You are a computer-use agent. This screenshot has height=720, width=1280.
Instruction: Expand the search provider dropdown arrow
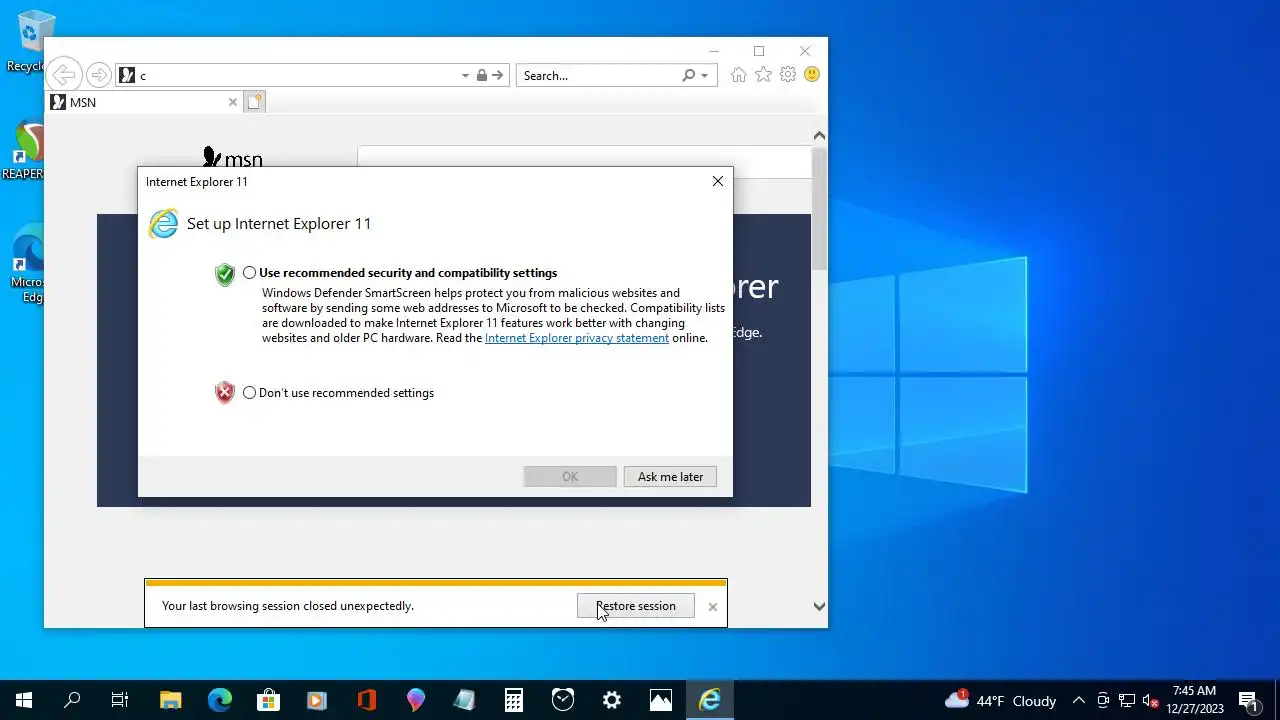pyautogui.click(x=705, y=75)
